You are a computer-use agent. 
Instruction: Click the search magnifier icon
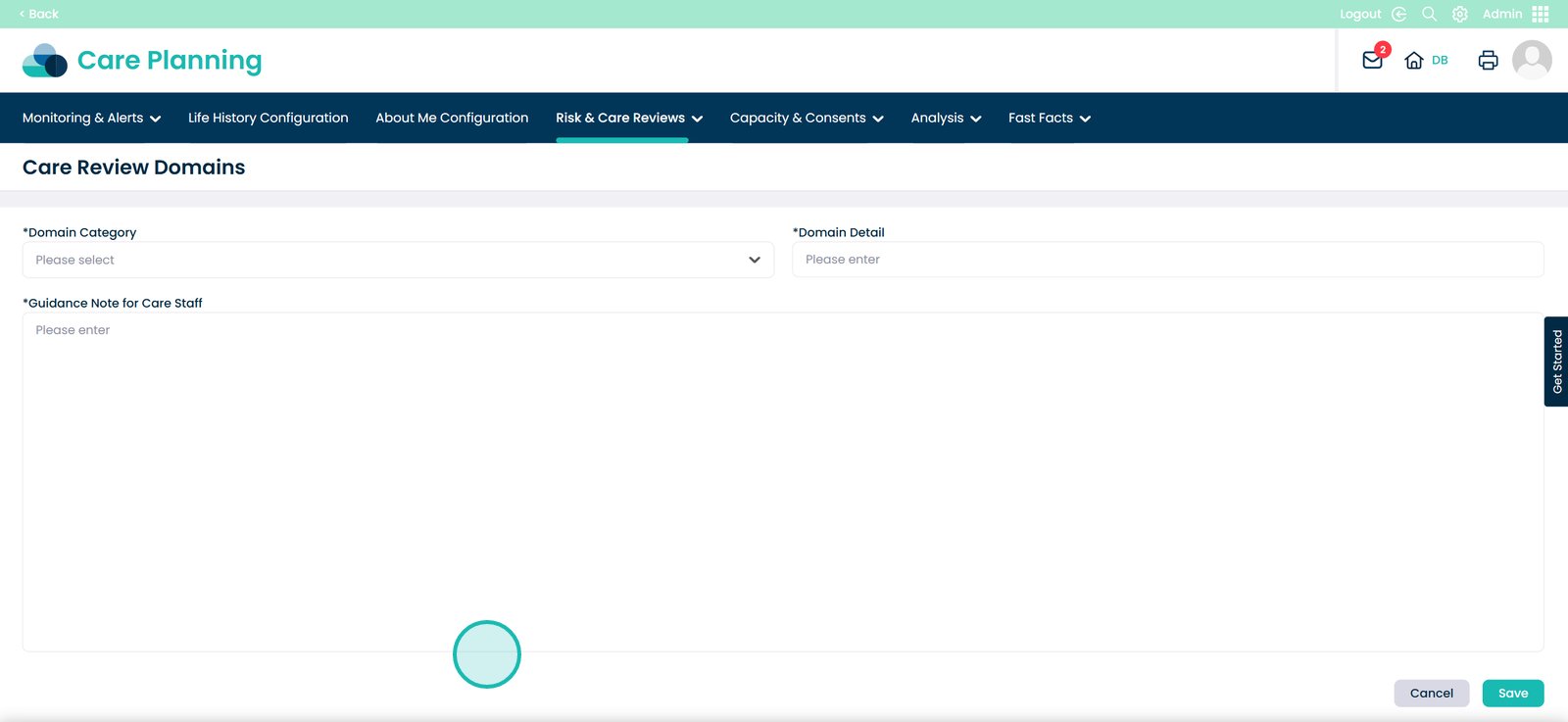[1429, 14]
